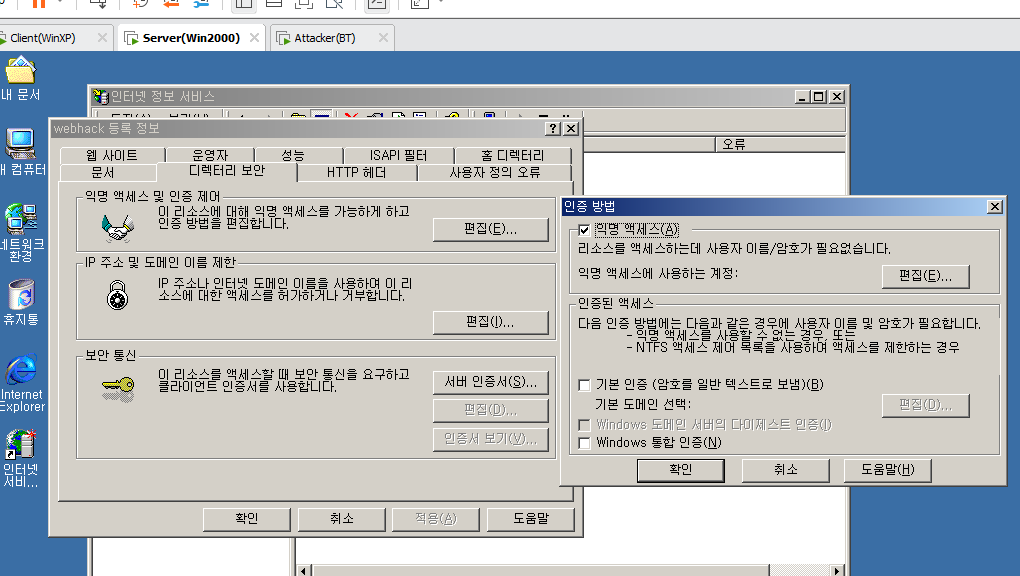This screenshot has width=1020, height=576.
Task: Click the padlock icon in IP 주소 section
Action: tap(118, 294)
